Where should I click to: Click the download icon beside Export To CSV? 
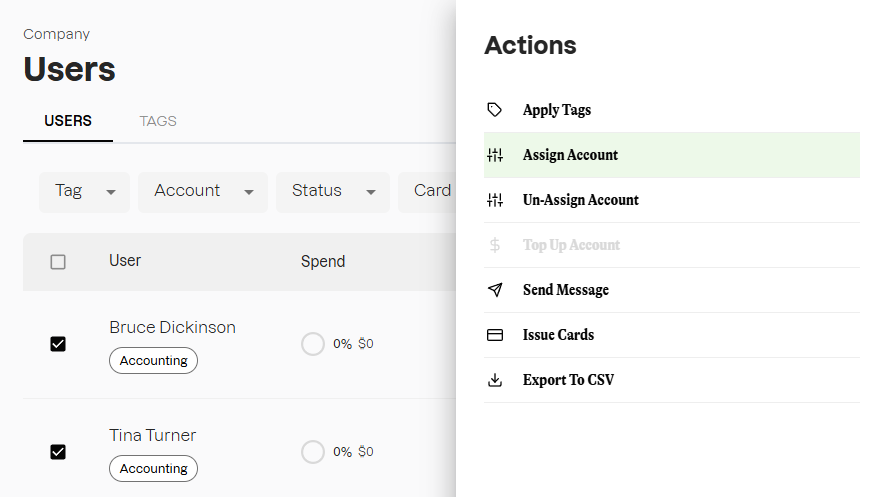click(495, 380)
